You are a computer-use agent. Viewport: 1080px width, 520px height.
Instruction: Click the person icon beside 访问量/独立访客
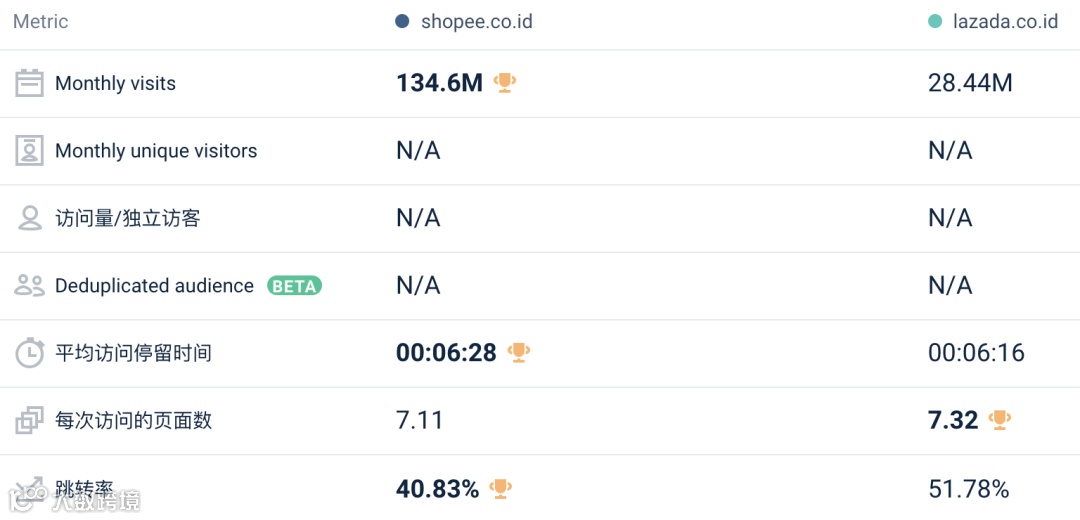click(x=29, y=218)
